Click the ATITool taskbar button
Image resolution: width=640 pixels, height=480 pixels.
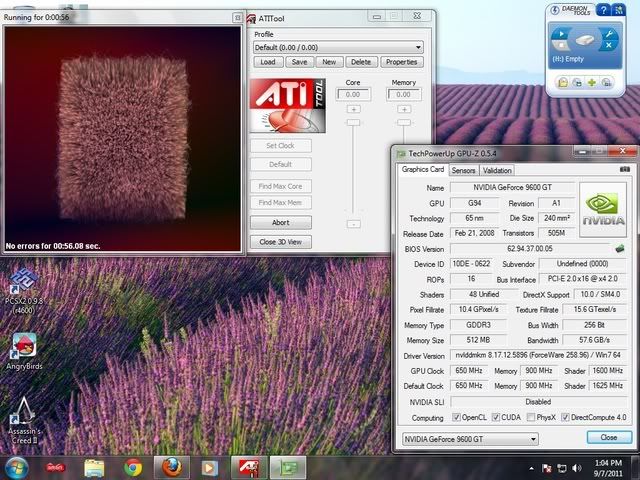[x=249, y=468]
